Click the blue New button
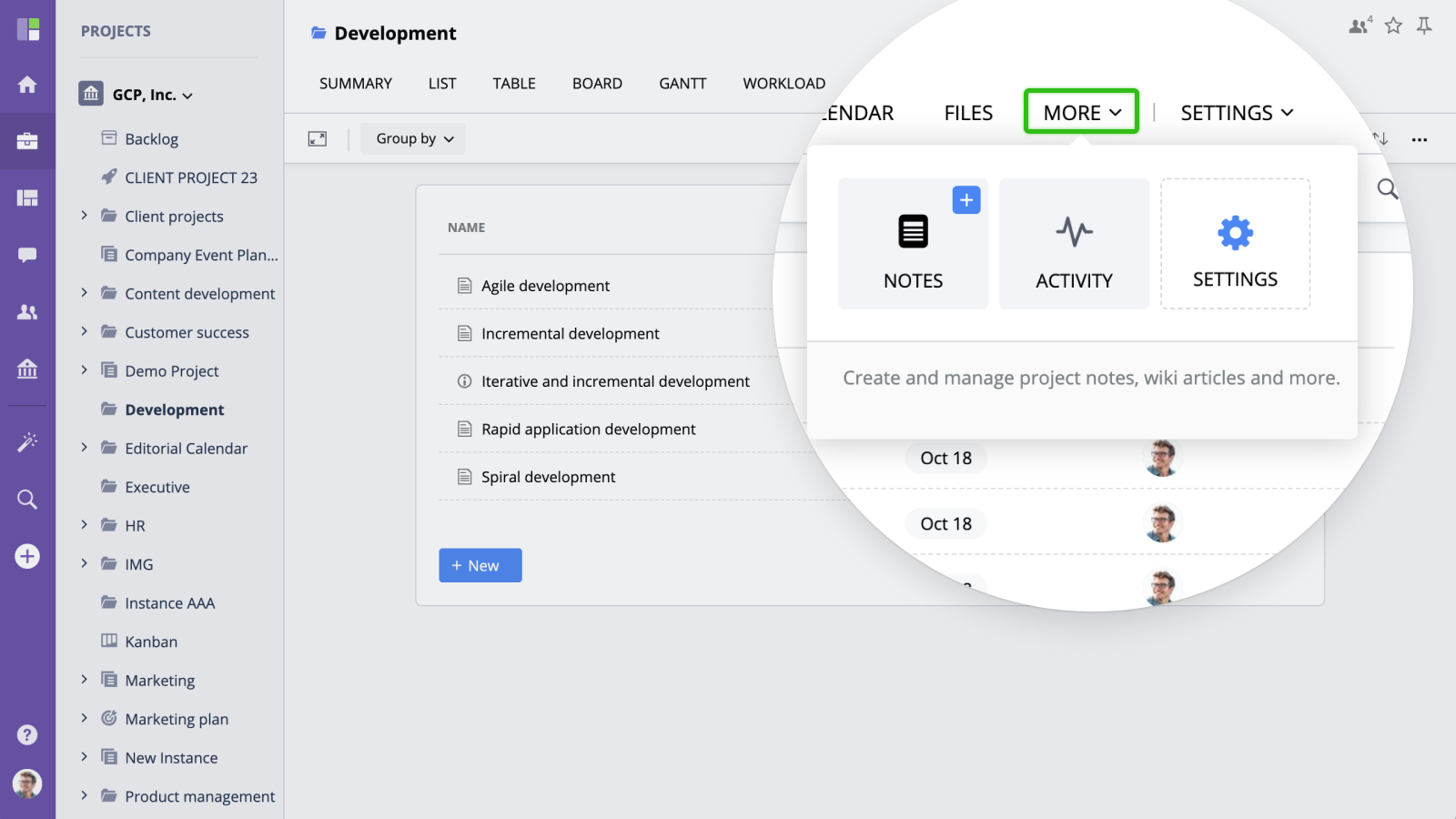1456x819 pixels. coord(480,565)
